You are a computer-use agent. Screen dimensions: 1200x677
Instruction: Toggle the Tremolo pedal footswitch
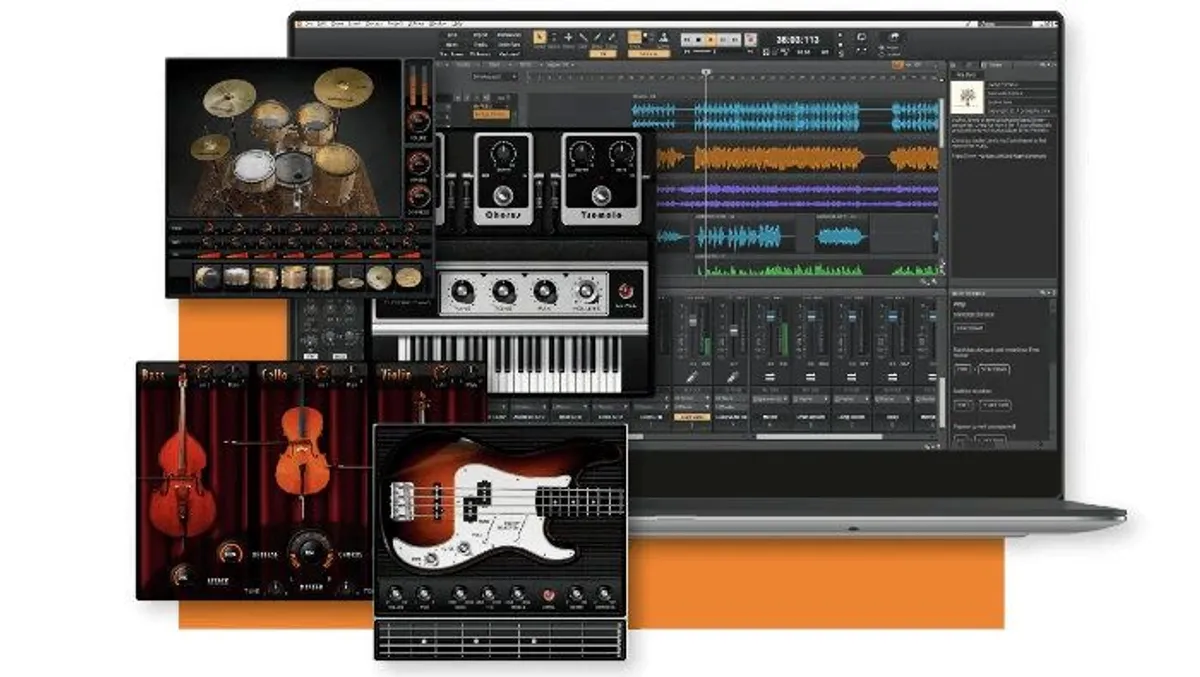(x=601, y=197)
